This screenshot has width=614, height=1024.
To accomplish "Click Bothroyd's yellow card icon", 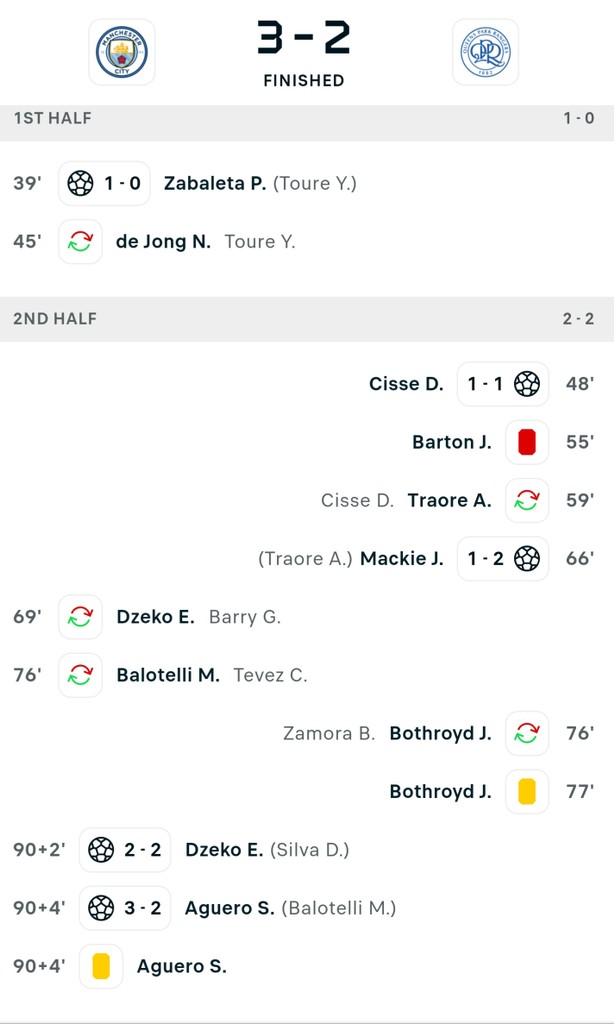I will [527, 792].
